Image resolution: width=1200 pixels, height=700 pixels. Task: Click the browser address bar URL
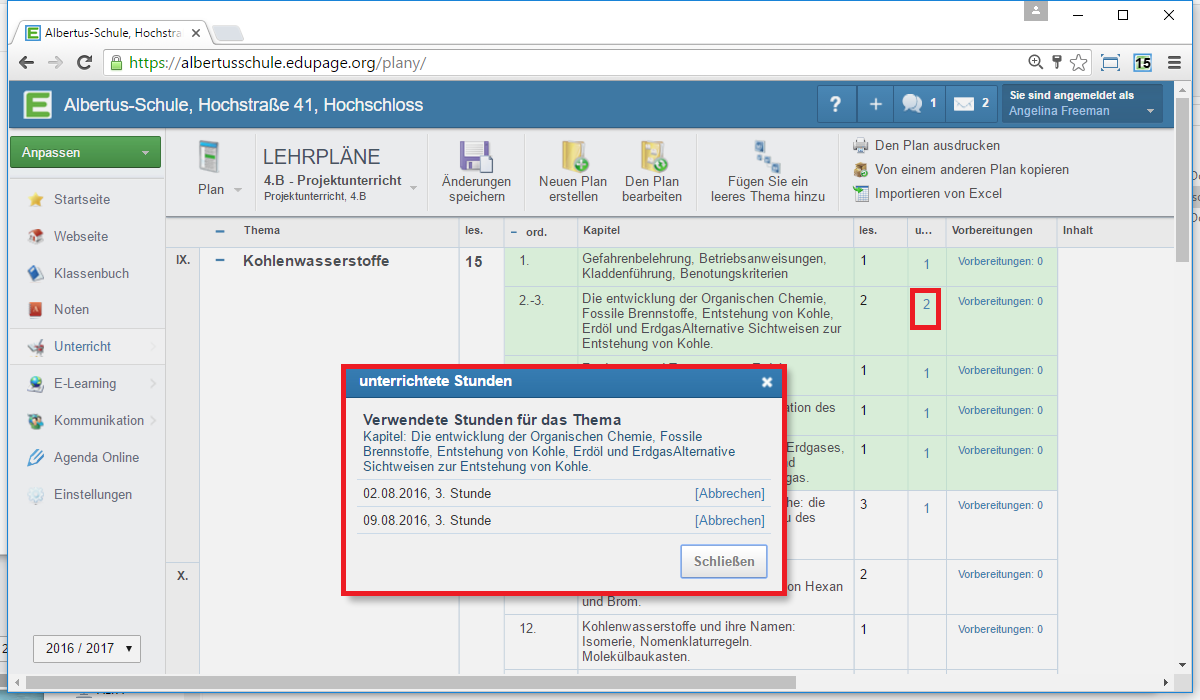click(277, 63)
